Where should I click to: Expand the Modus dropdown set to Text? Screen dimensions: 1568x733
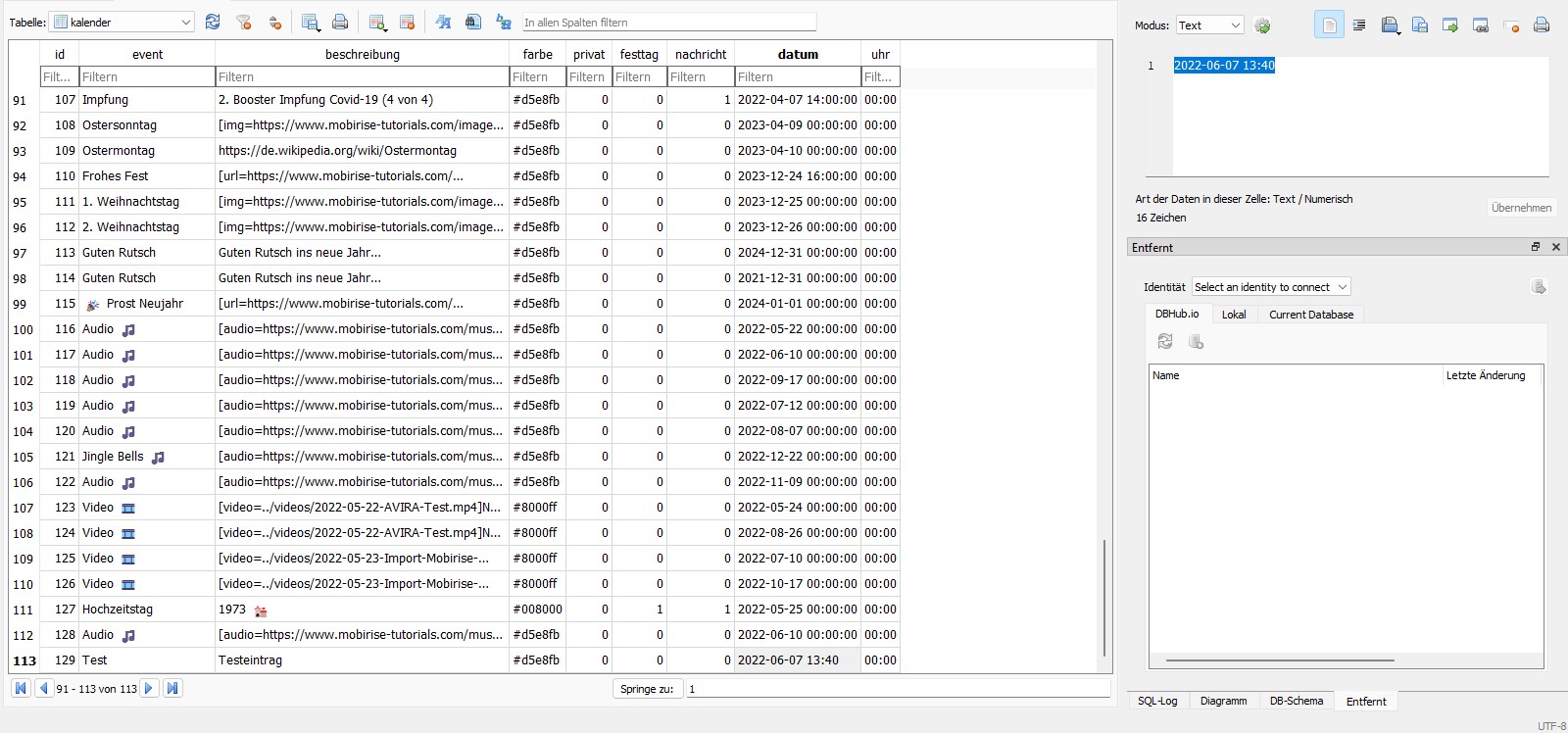(x=1210, y=25)
